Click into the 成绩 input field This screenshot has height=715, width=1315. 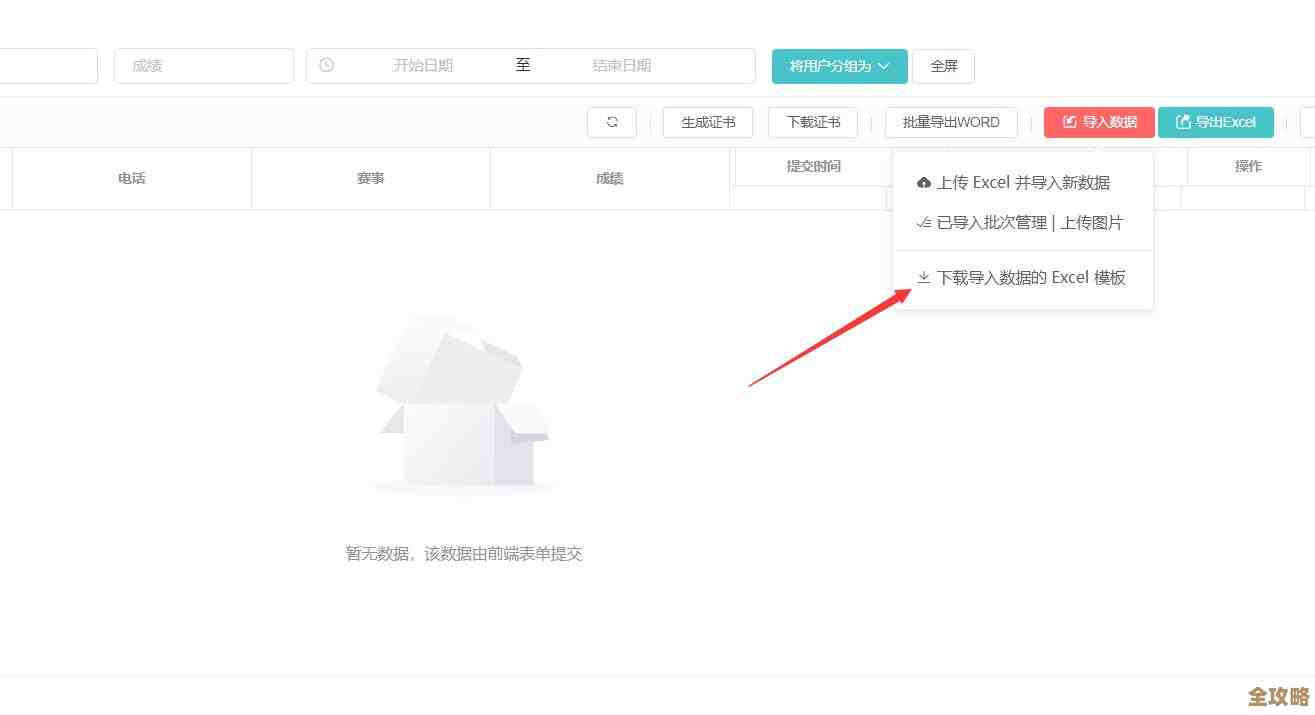point(204,64)
